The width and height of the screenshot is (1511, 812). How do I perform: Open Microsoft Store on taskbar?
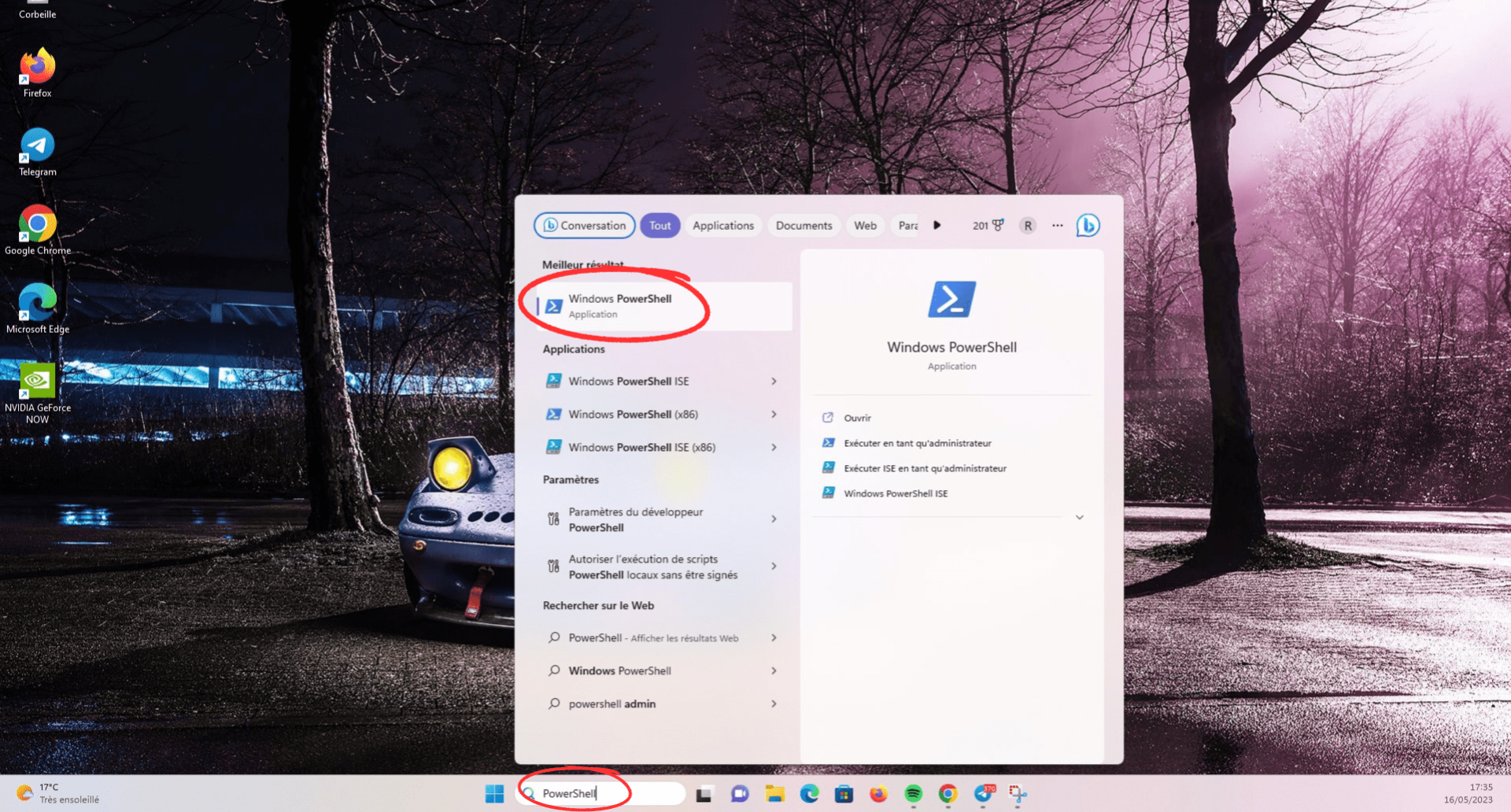(844, 794)
